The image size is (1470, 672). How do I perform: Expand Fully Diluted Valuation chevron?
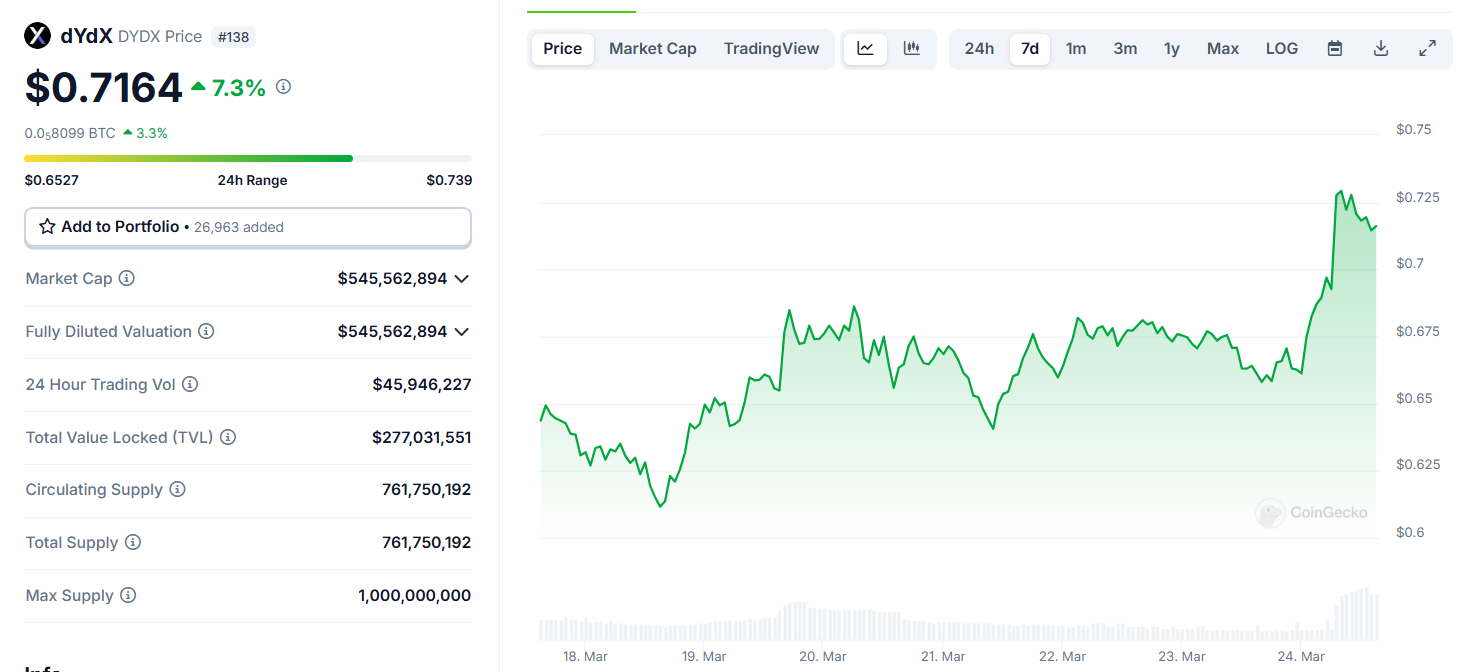click(461, 332)
